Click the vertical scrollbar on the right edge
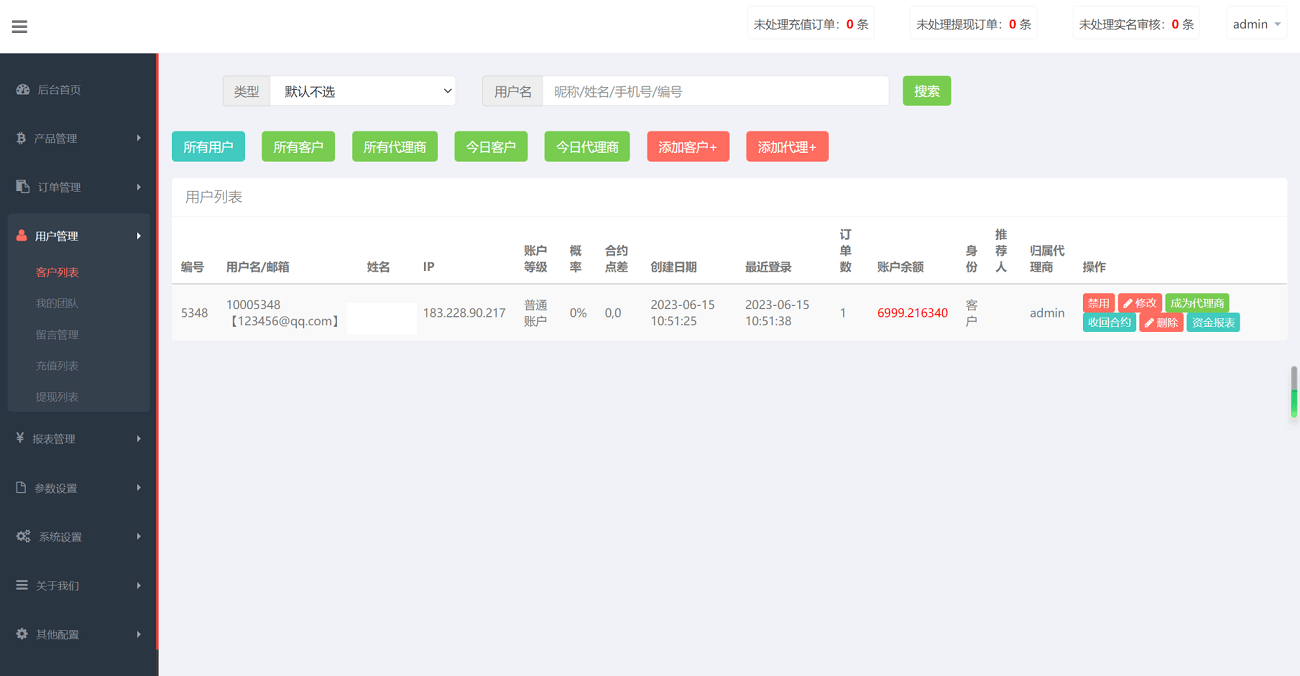 (x=1294, y=392)
